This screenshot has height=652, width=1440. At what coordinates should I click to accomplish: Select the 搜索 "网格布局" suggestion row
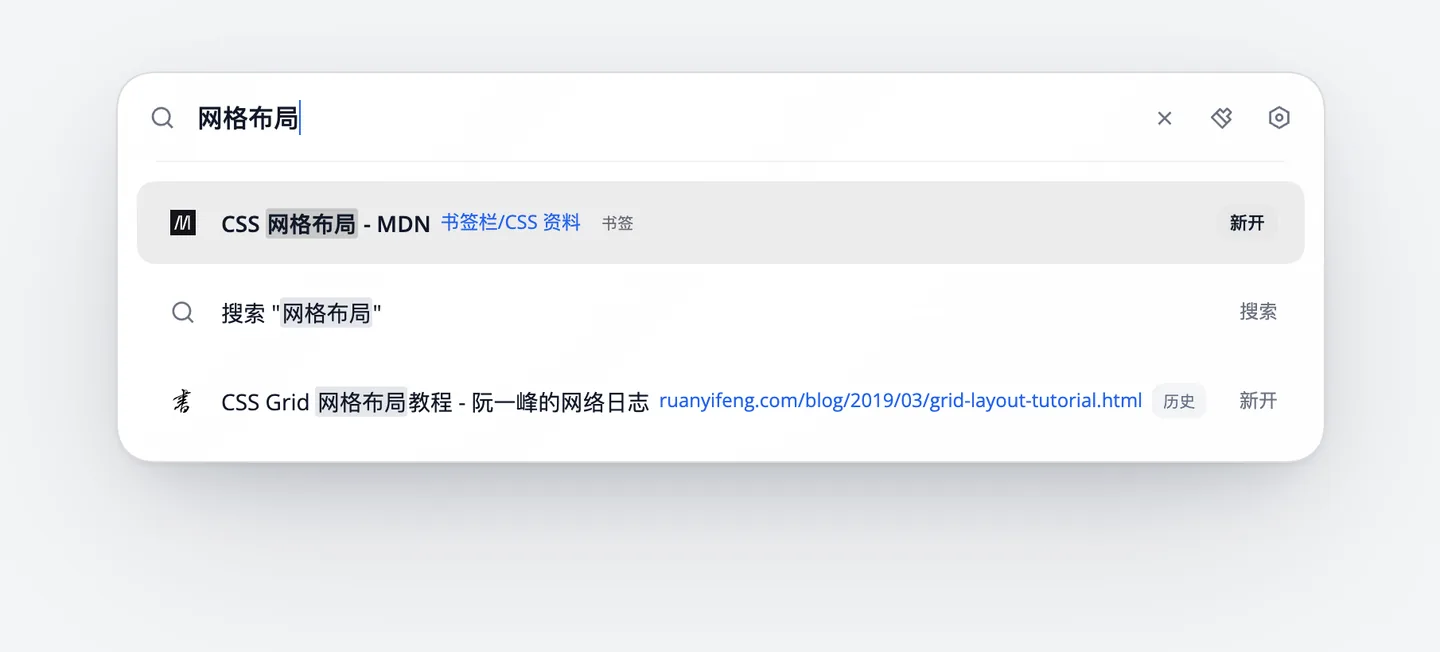(720, 313)
